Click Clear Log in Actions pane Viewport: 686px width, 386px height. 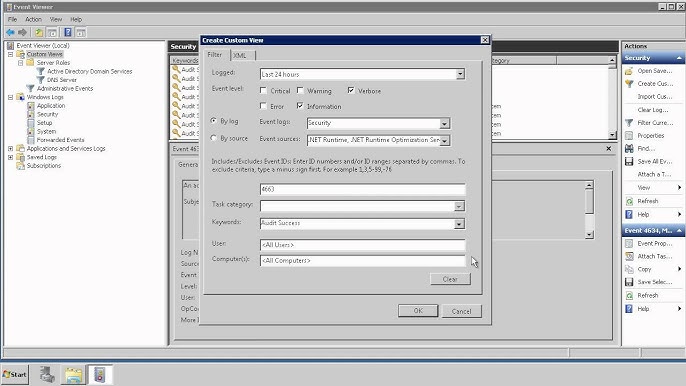coord(653,110)
